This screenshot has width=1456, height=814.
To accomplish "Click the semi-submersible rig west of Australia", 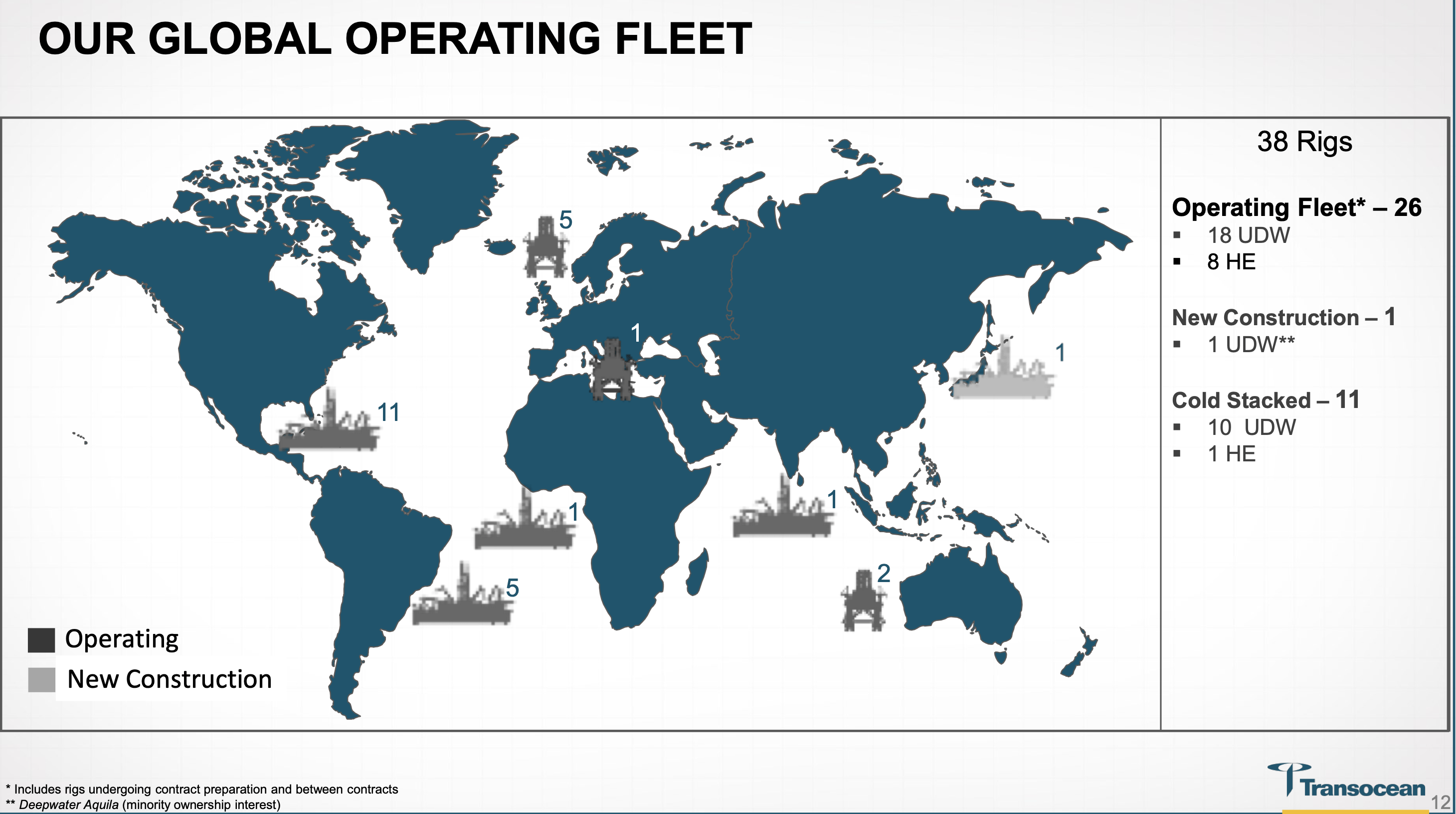I will coord(863,602).
